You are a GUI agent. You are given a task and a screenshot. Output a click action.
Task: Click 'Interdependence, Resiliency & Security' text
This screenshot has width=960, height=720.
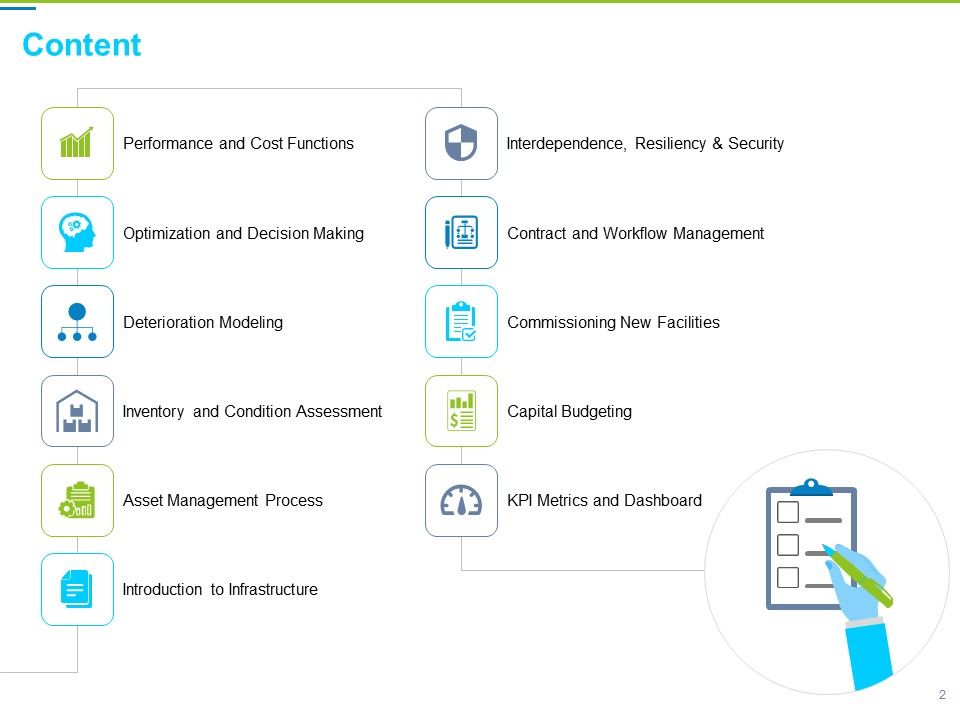tap(645, 143)
